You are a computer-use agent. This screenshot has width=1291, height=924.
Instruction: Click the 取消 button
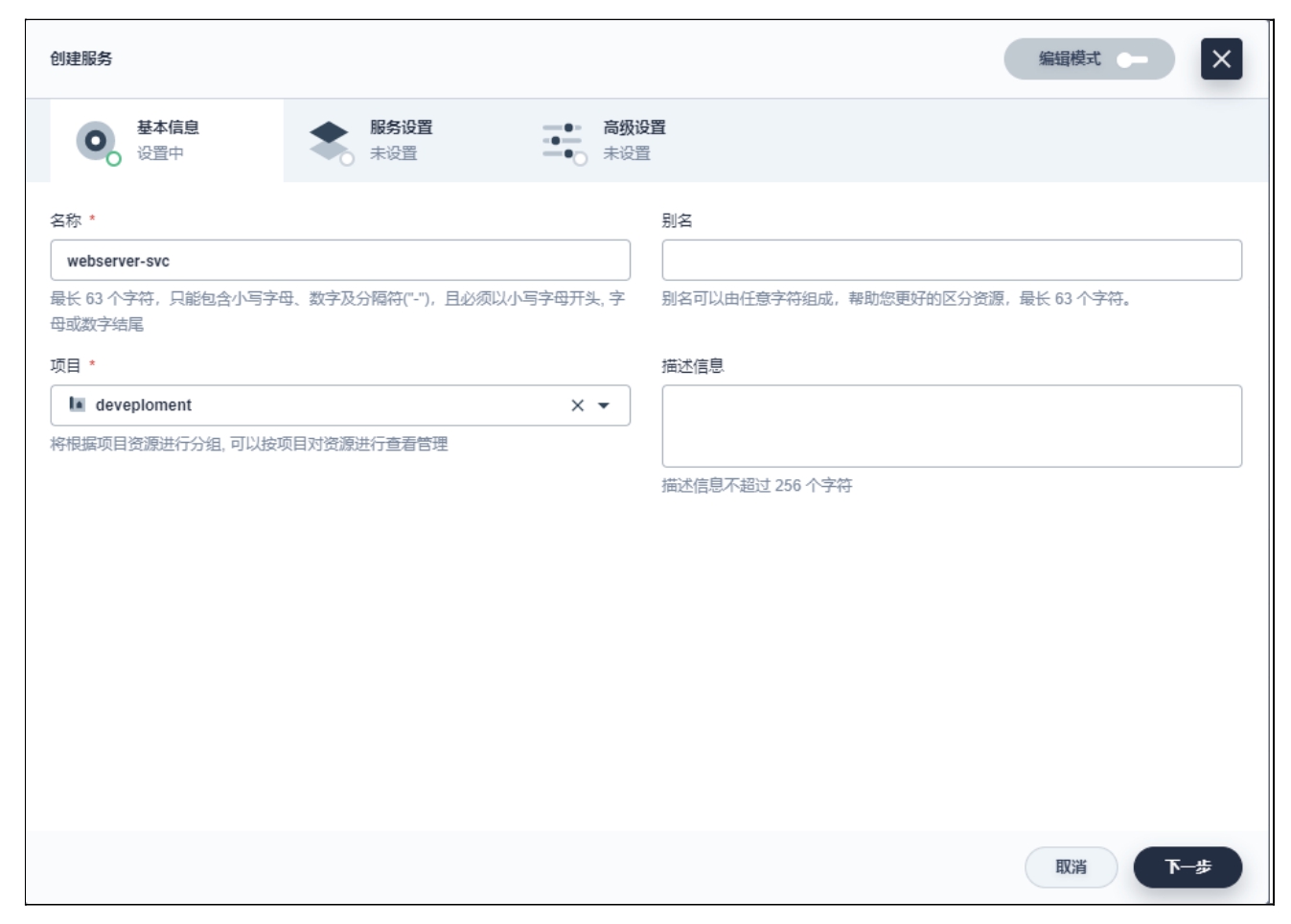[1071, 866]
